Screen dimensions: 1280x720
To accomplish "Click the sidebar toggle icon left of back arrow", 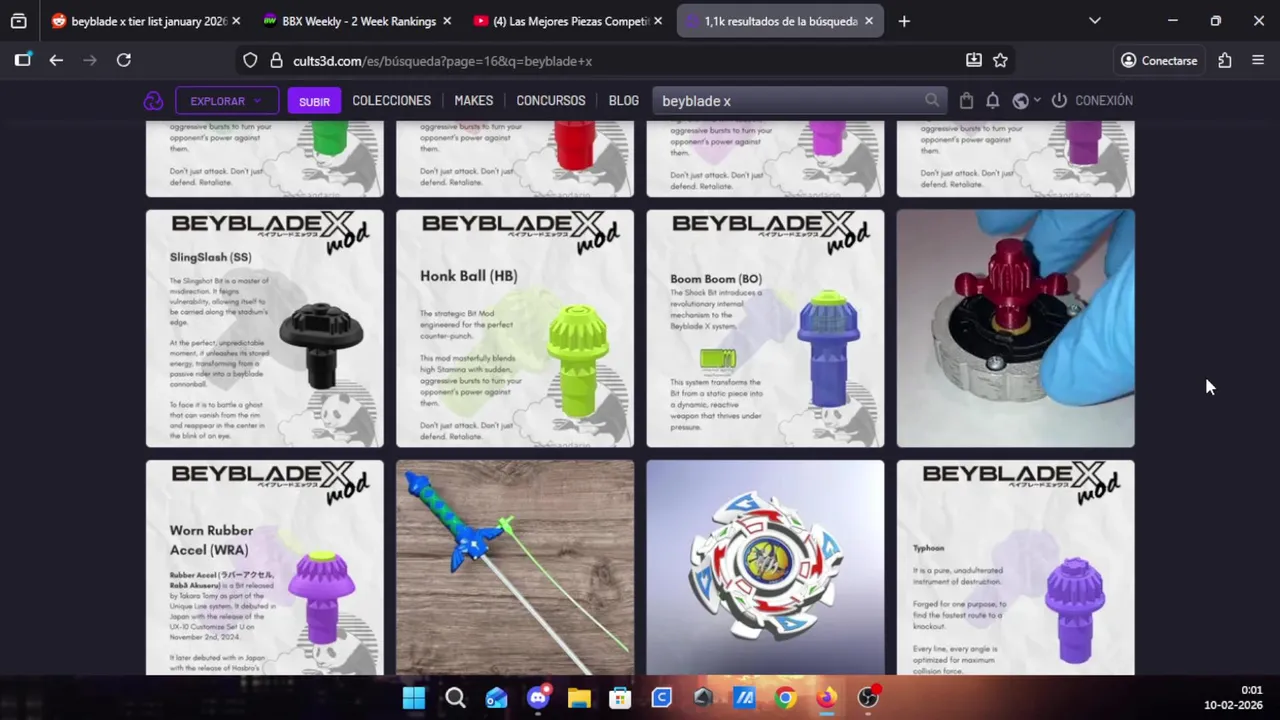I will tap(22, 60).
